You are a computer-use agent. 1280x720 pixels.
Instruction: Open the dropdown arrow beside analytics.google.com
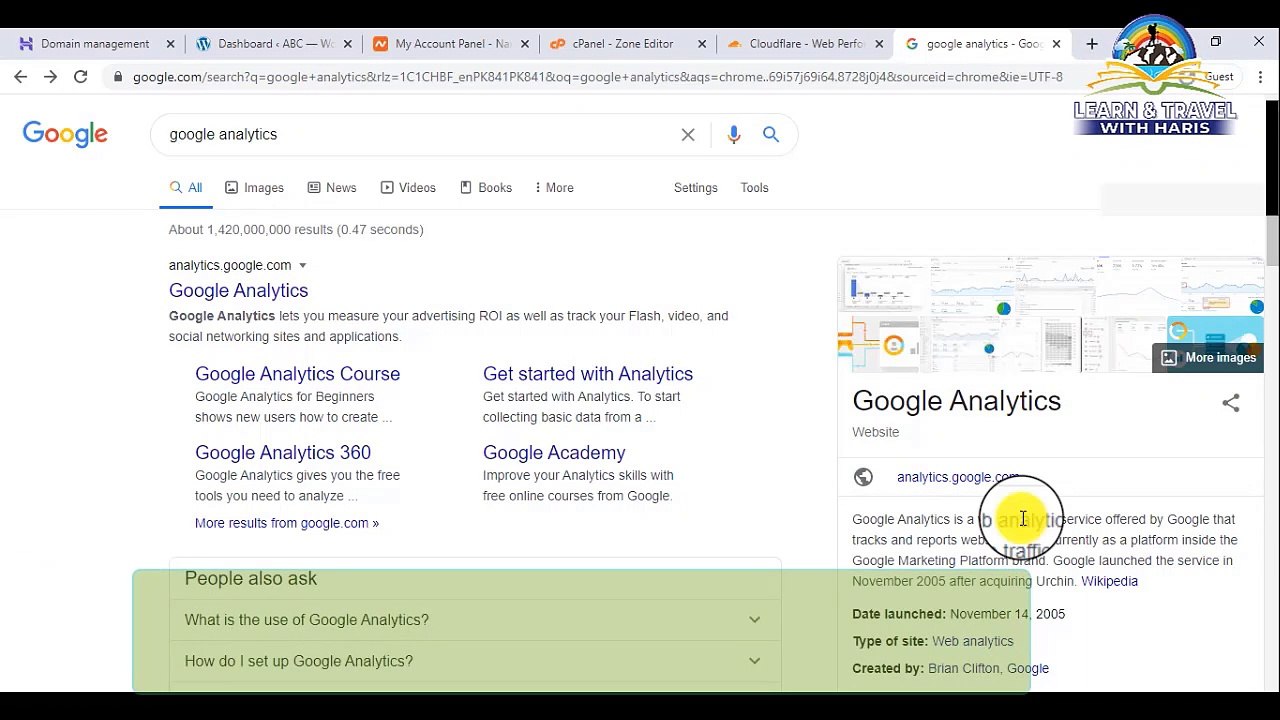pyautogui.click(x=302, y=266)
